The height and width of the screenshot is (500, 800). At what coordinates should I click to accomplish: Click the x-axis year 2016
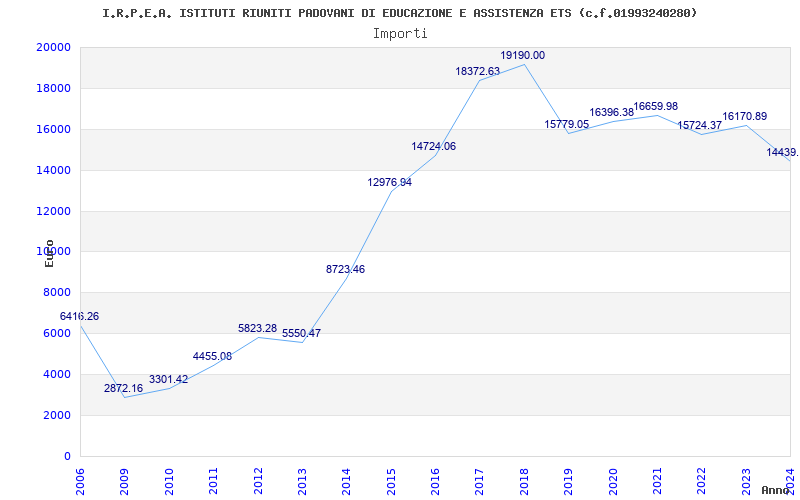tap(435, 481)
